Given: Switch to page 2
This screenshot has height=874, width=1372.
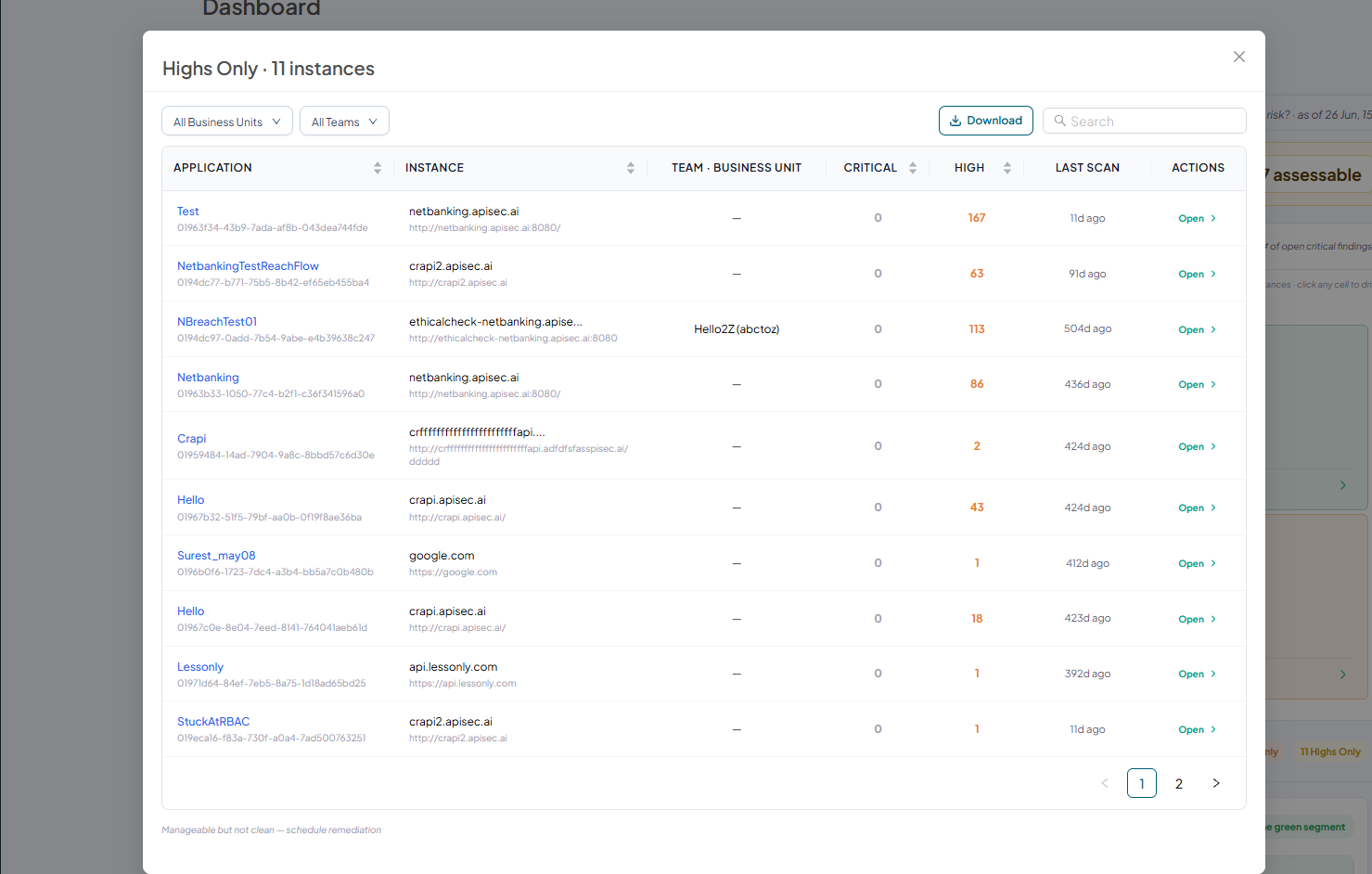Looking at the screenshot, I should [x=1179, y=783].
